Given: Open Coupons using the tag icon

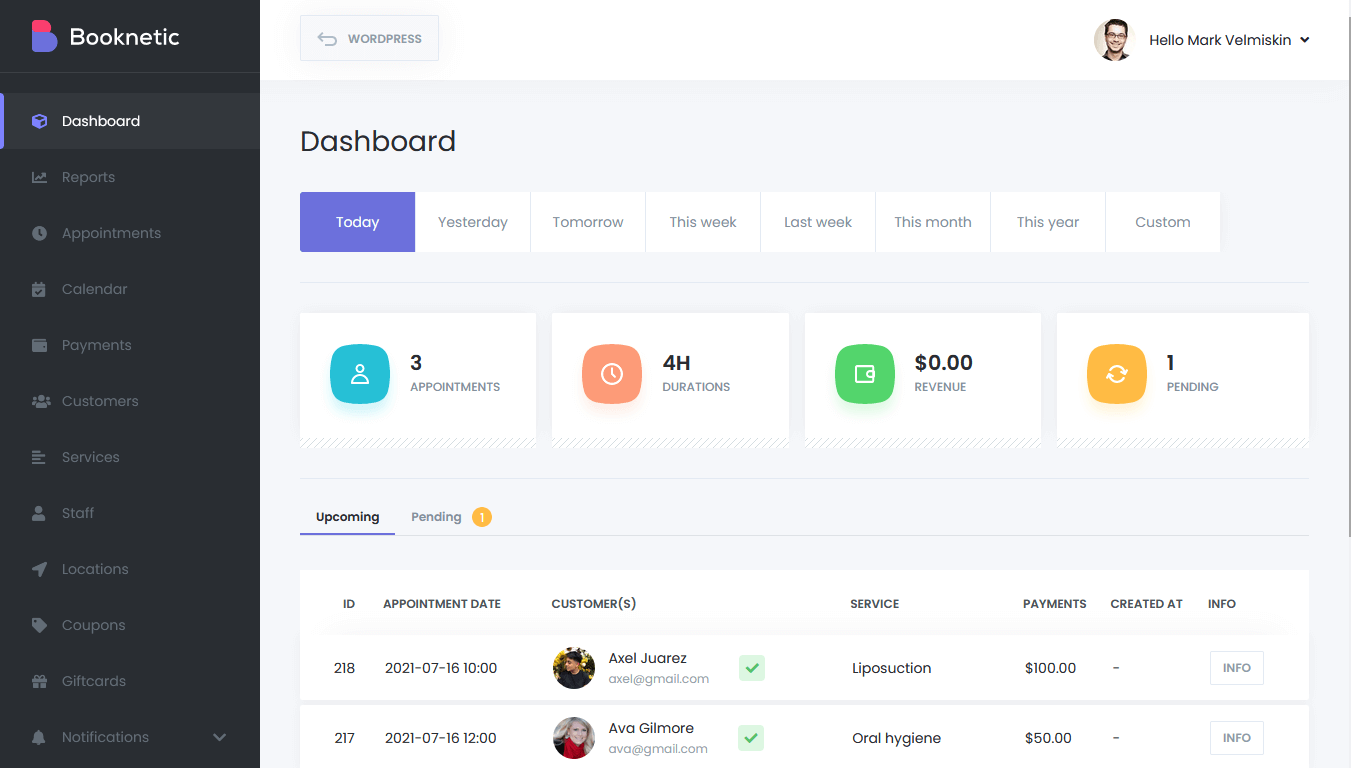Looking at the screenshot, I should 39,624.
